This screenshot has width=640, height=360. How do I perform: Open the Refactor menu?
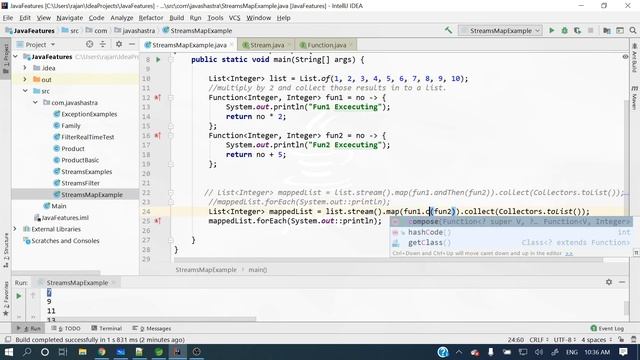pyautogui.click(x=151, y=18)
